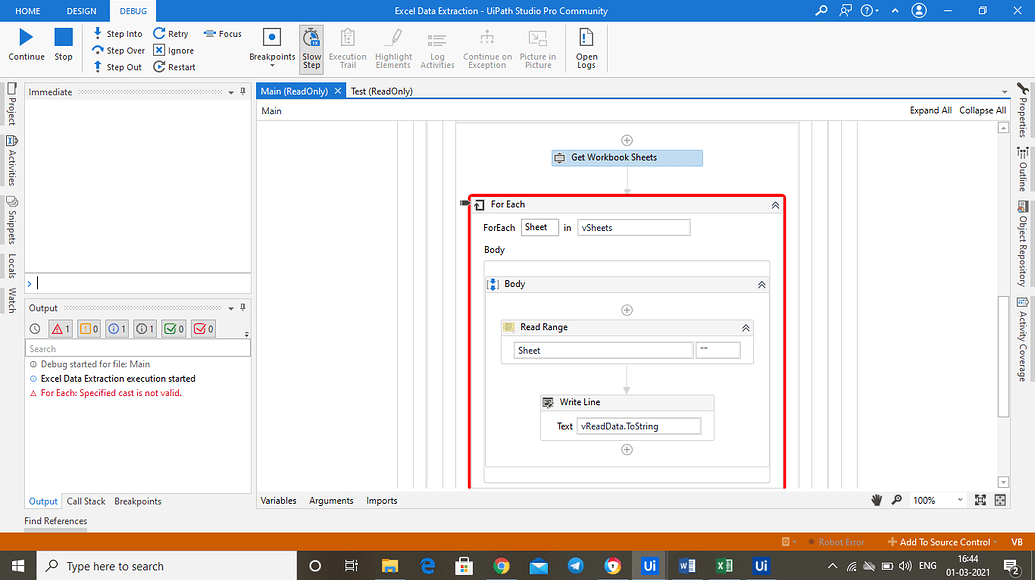This screenshot has height=580, width=1035.
Task: Switch to the DESIGN ribbon tab
Action: pos(81,11)
